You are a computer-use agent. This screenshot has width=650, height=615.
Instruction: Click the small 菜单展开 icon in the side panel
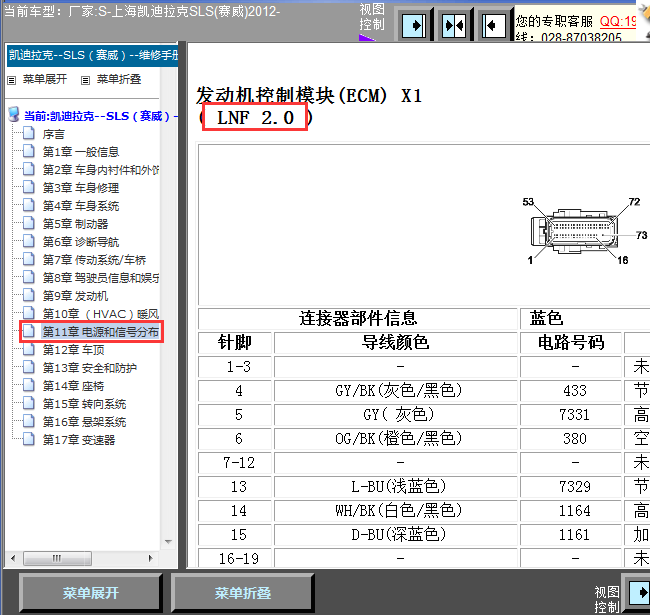pyautogui.click(x=12, y=80)
